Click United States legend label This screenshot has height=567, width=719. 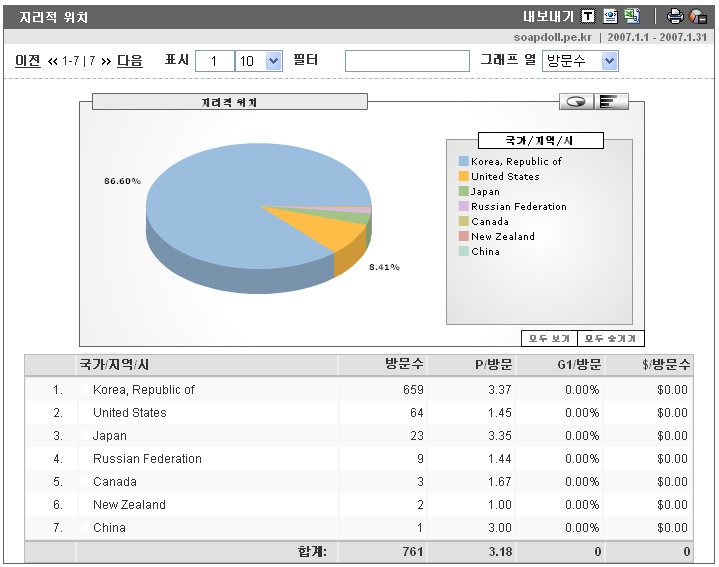pos(505,176)
